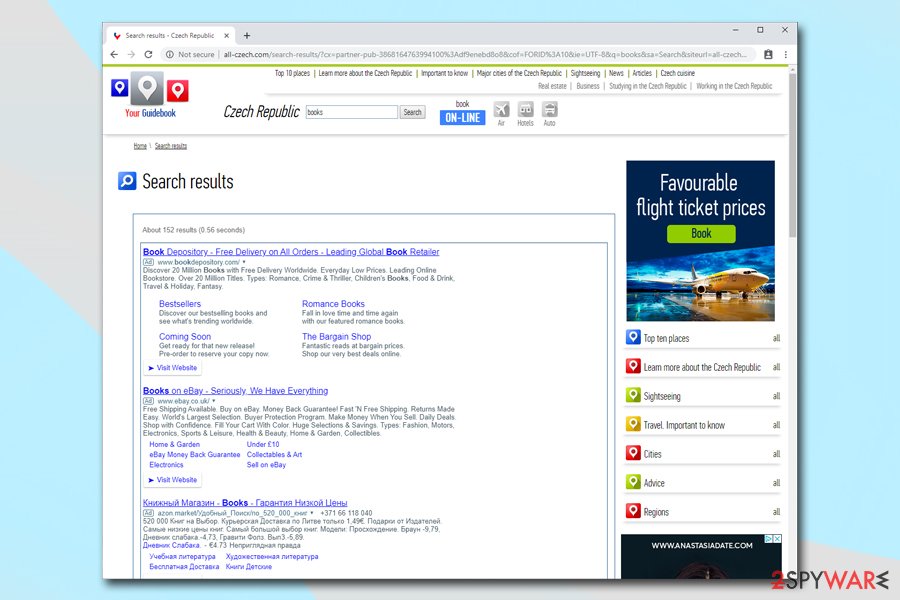Viewport: 900px width, 600px height.
Task: Open the Not secure site info icon
Action: point(170,55)
